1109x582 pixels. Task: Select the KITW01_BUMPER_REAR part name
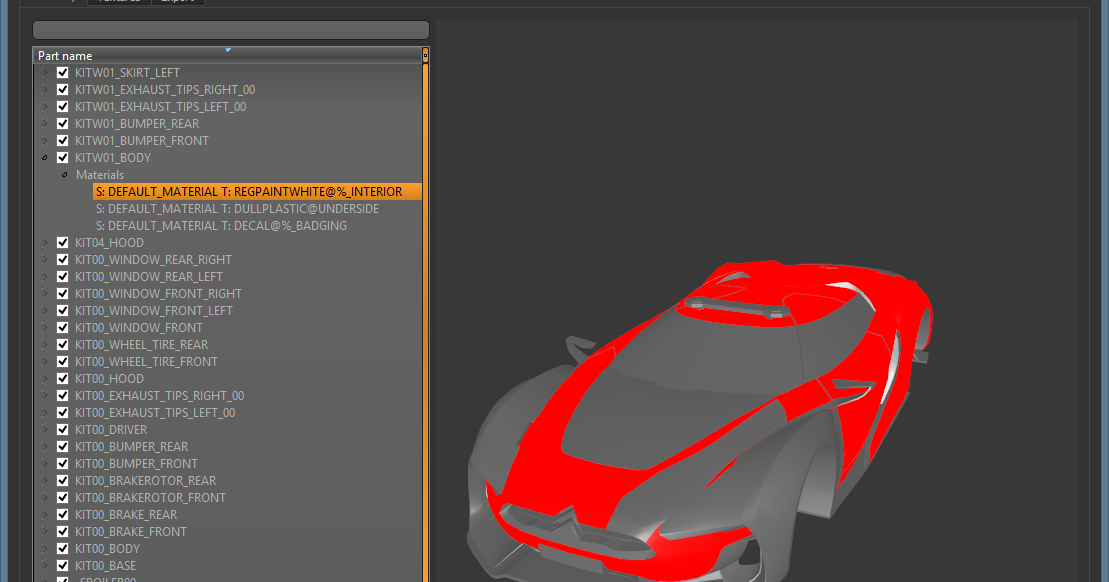[x=137, y=123]
